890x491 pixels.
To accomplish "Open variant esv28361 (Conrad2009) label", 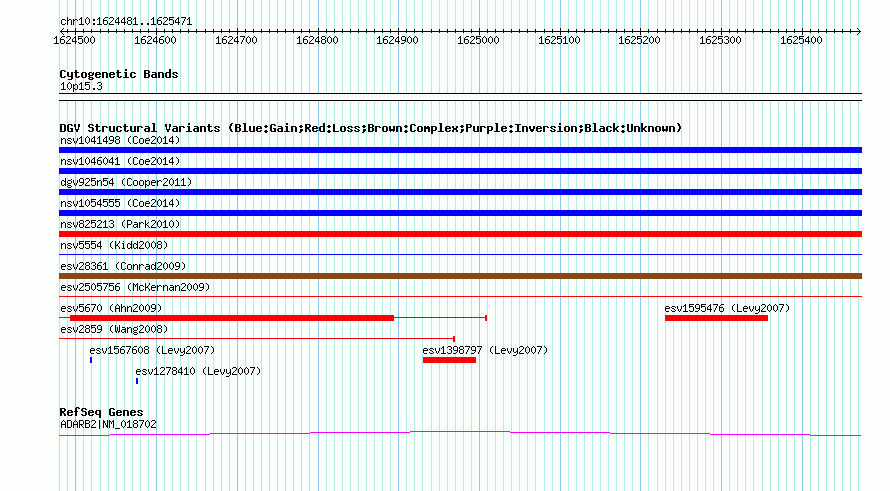I will point(123,266).
